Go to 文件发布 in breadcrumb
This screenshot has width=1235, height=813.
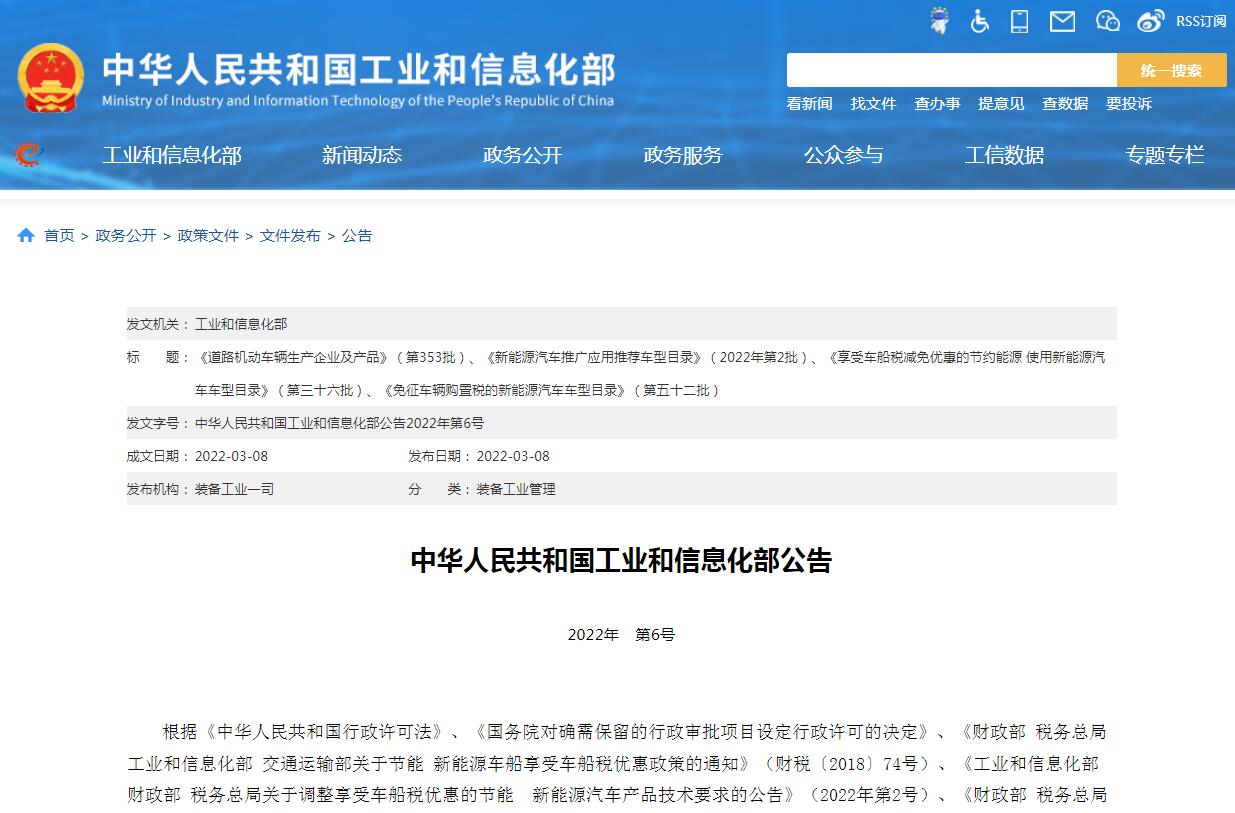(x=290, y=235)
